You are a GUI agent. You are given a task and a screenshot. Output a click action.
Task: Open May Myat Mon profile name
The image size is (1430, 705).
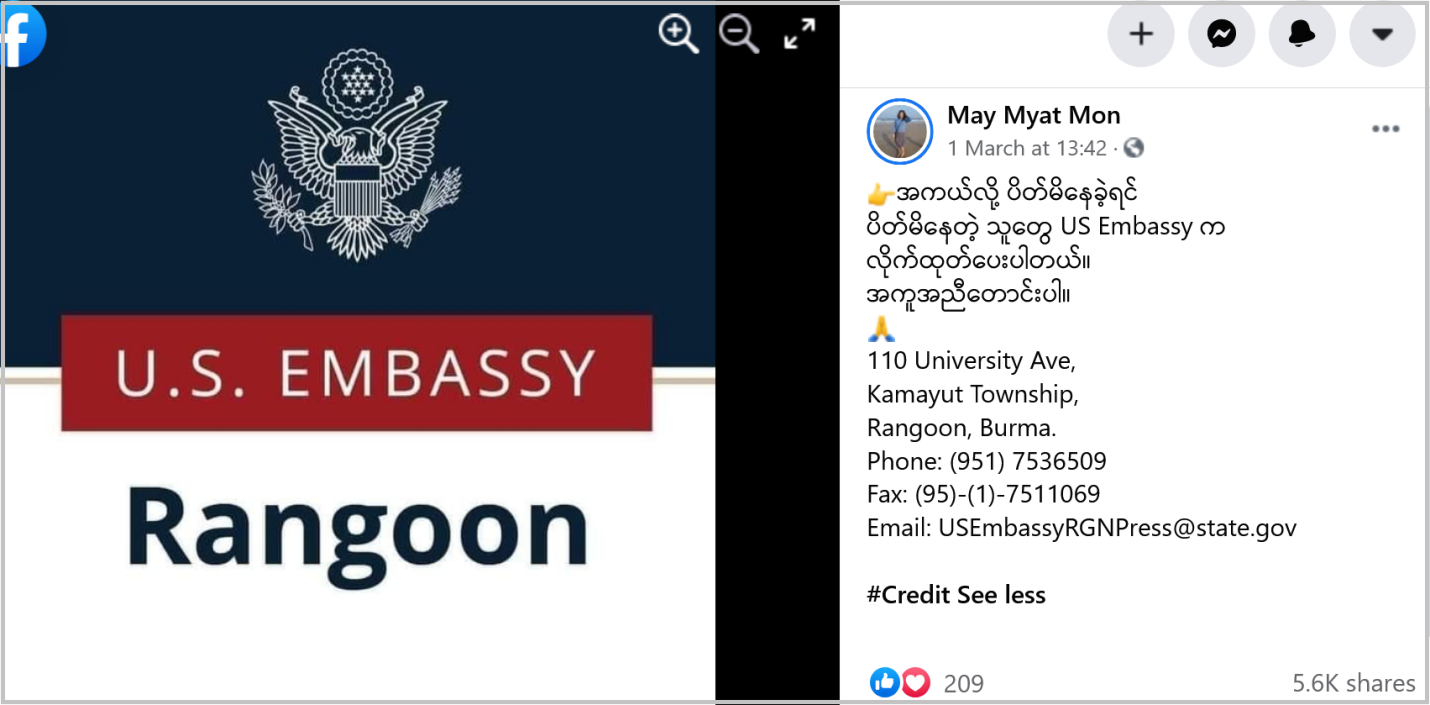1034,115
